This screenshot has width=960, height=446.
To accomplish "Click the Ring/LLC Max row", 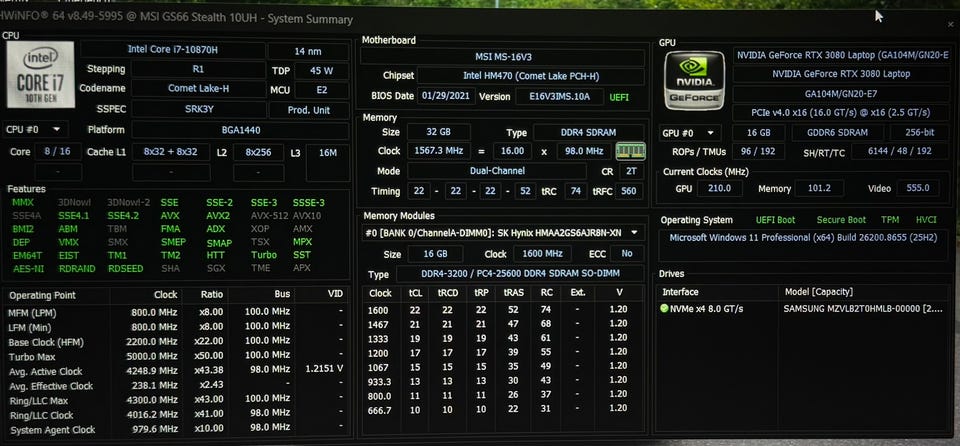I will (x=176, y=401).
